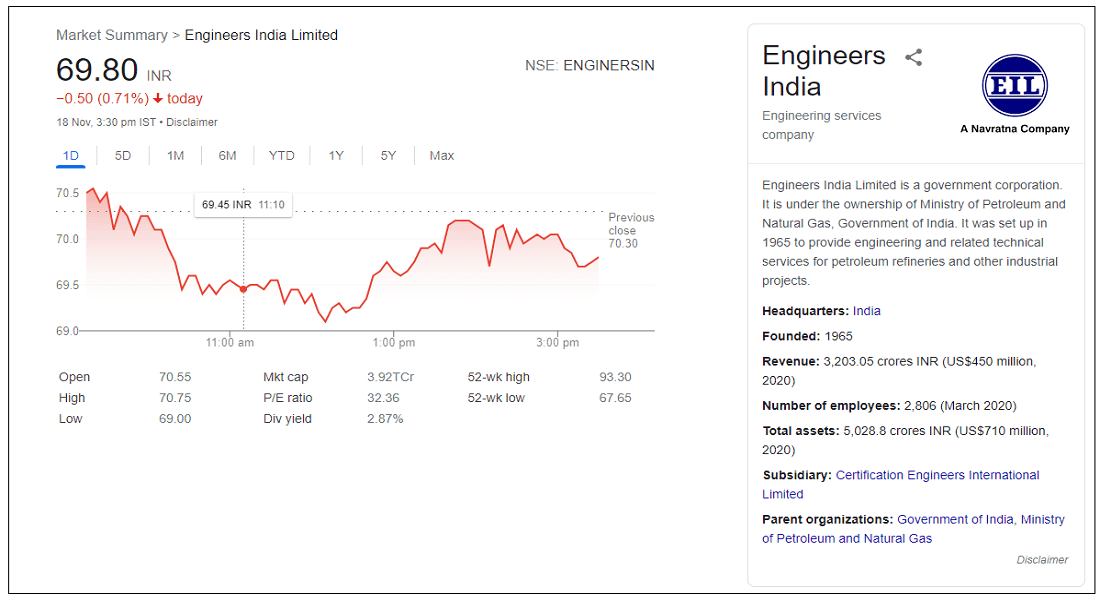Click the Government of India link
1100x600 pixels.
click(955, 519)
